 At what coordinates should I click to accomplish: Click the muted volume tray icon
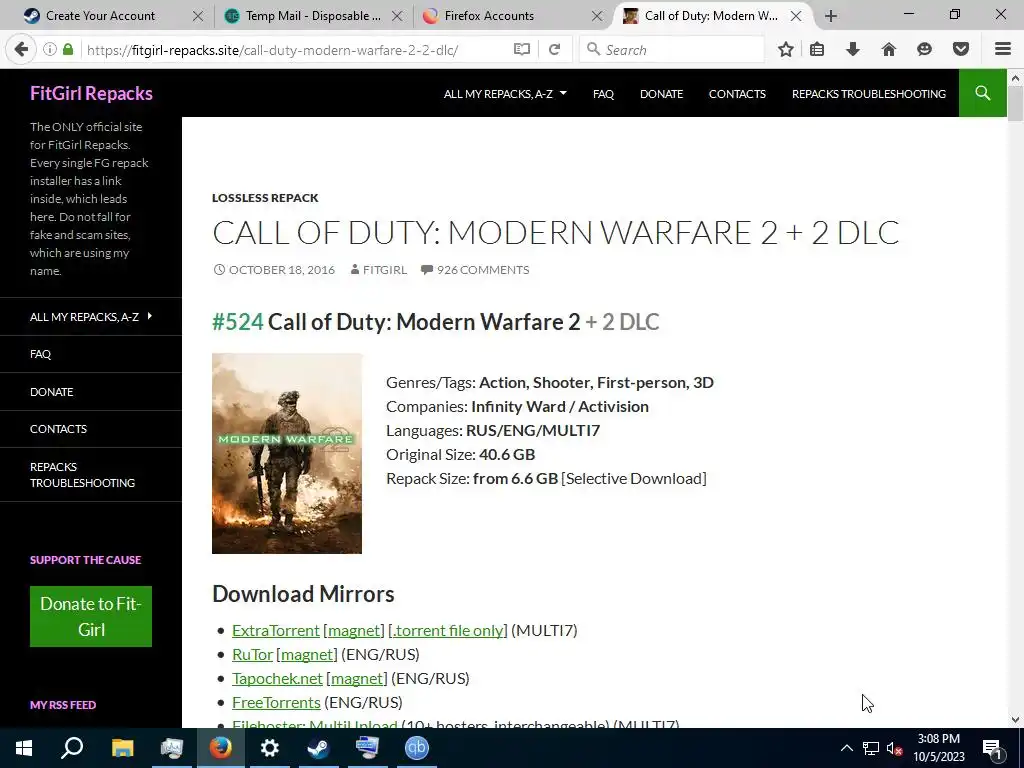(x=894, y=748)
